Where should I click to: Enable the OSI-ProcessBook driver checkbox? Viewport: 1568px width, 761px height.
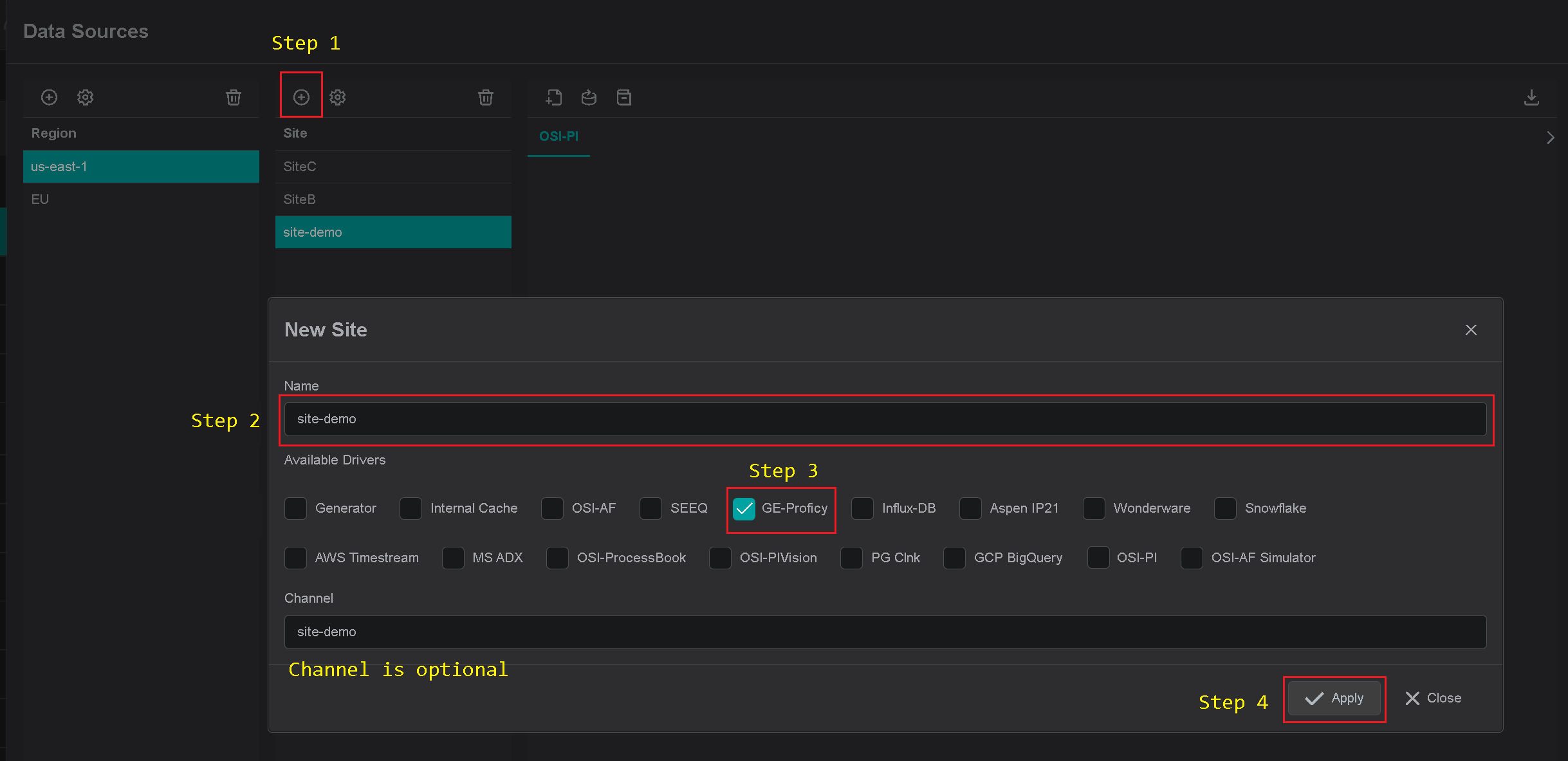pyautogui.click(x=557, y=558)
